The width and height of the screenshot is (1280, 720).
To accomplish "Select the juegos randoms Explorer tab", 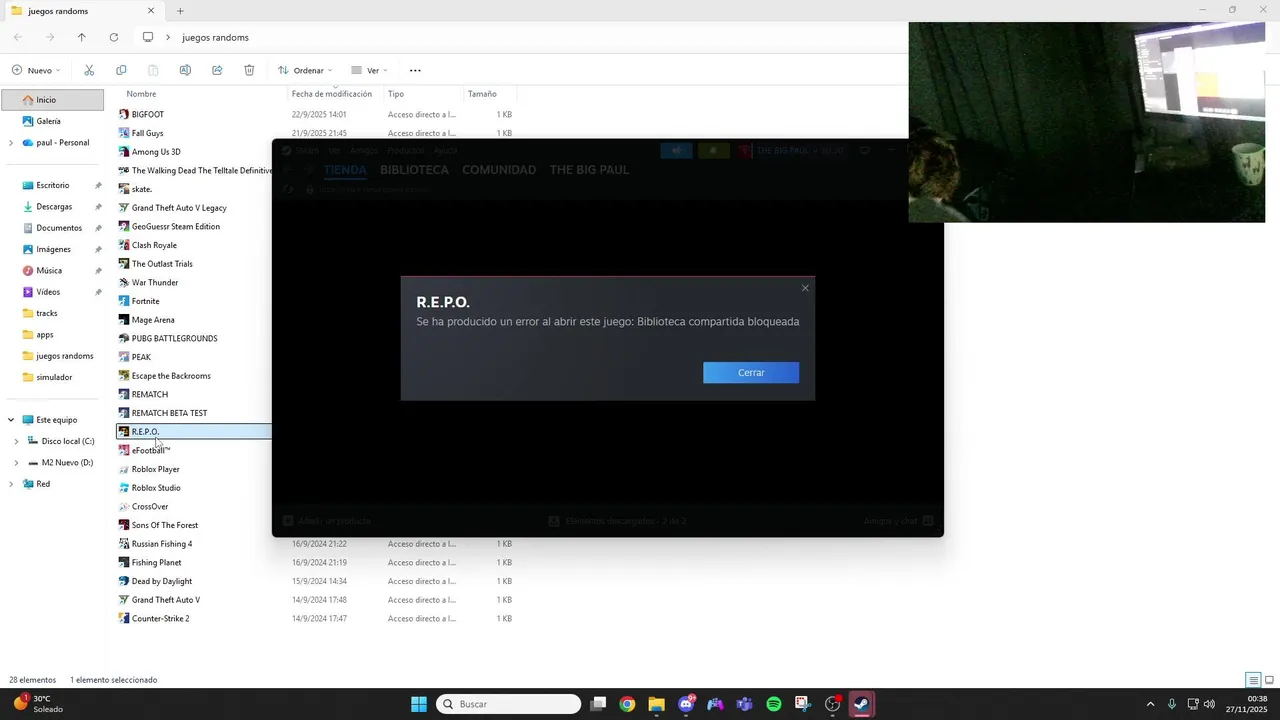I will coord(82,11).
